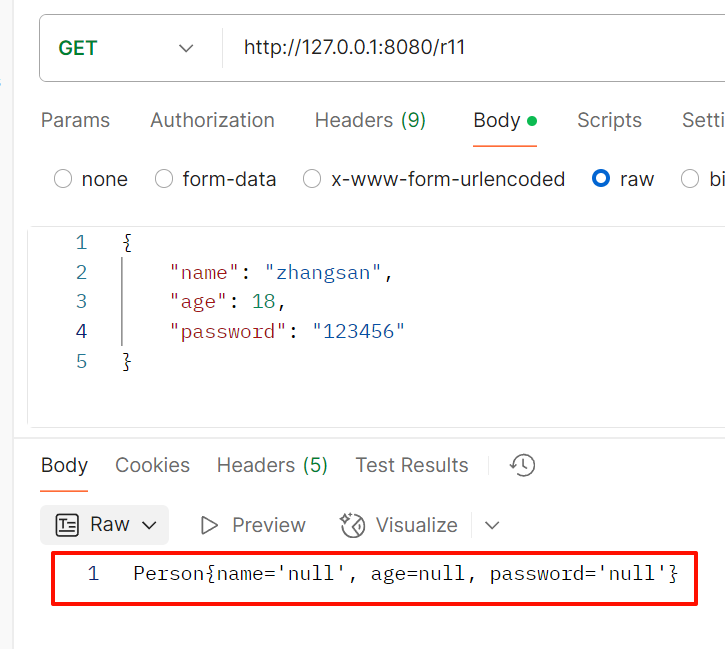The width and height of the screenshot is (725, 649).
Task: Click the request URL input field
Action: (x=474, y=47)
